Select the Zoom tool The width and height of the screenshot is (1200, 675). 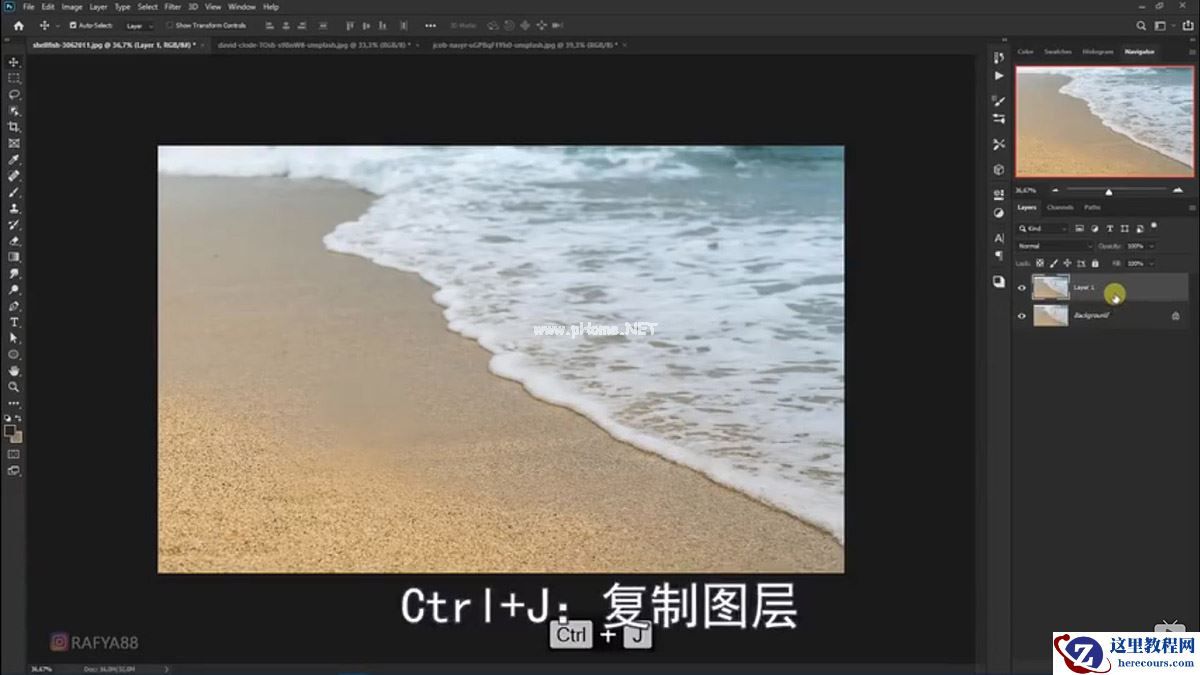[x=13, y=386]
